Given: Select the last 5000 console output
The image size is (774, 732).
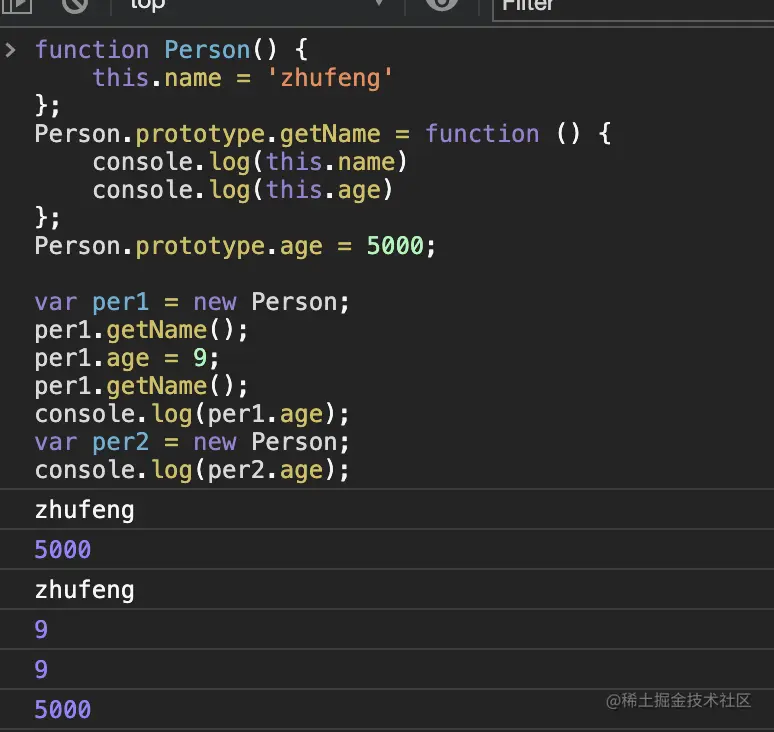Looking at the screenshot, I should 63,710.
